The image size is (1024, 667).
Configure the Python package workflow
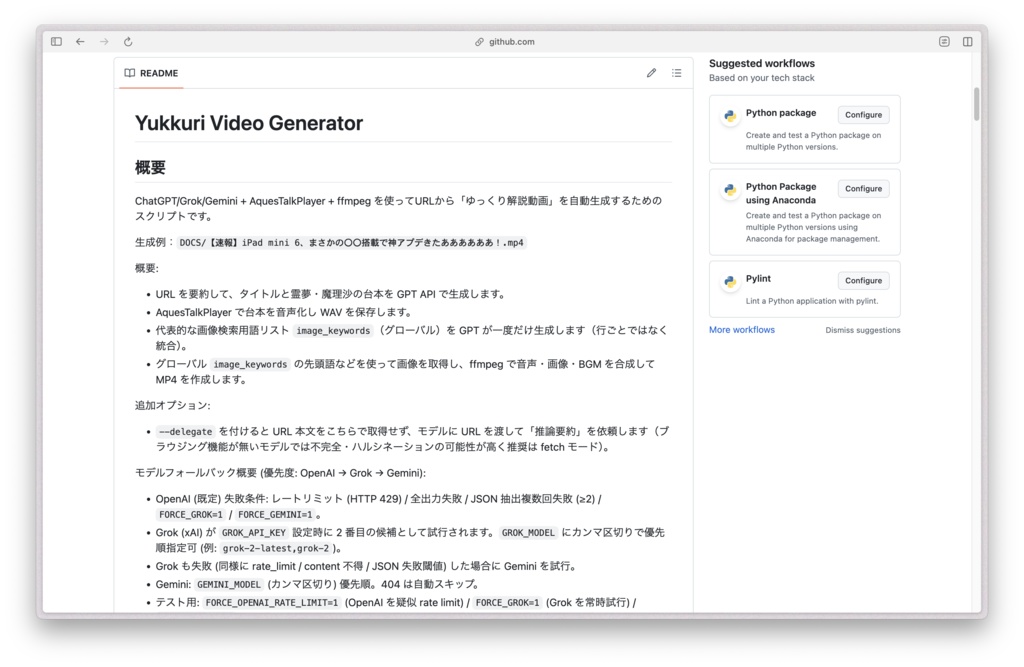click(x=863, y=114)
